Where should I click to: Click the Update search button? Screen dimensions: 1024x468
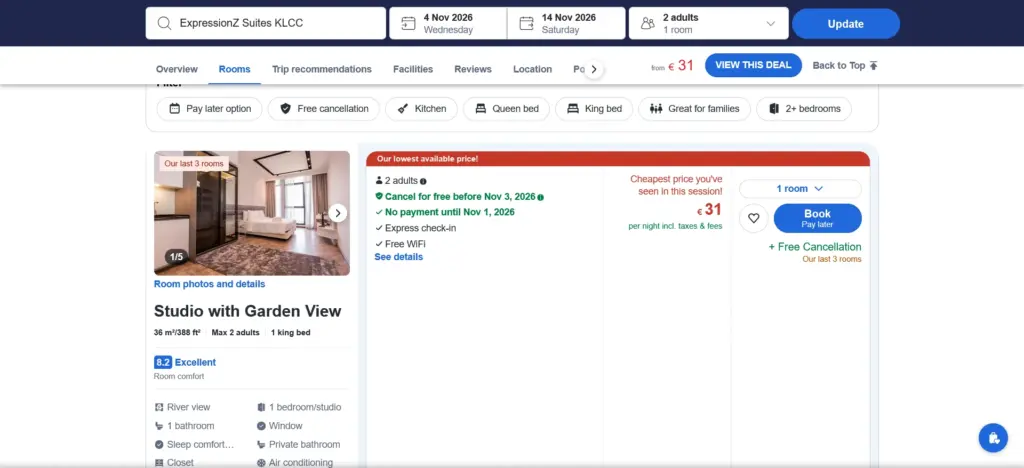pos(846,23)
